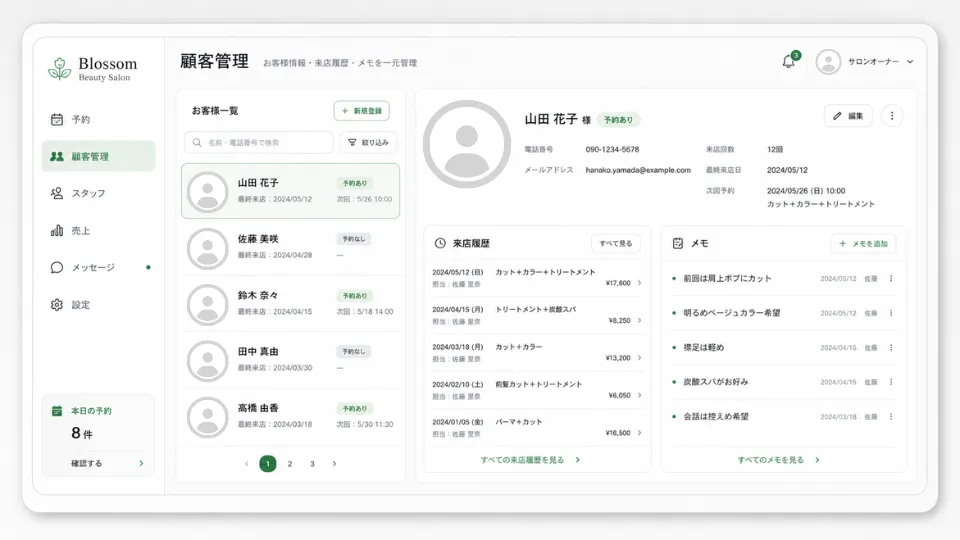Click the 予約あり badge in the profile header
This screenshot has width=960, height=540.
(x=618, y=120)
